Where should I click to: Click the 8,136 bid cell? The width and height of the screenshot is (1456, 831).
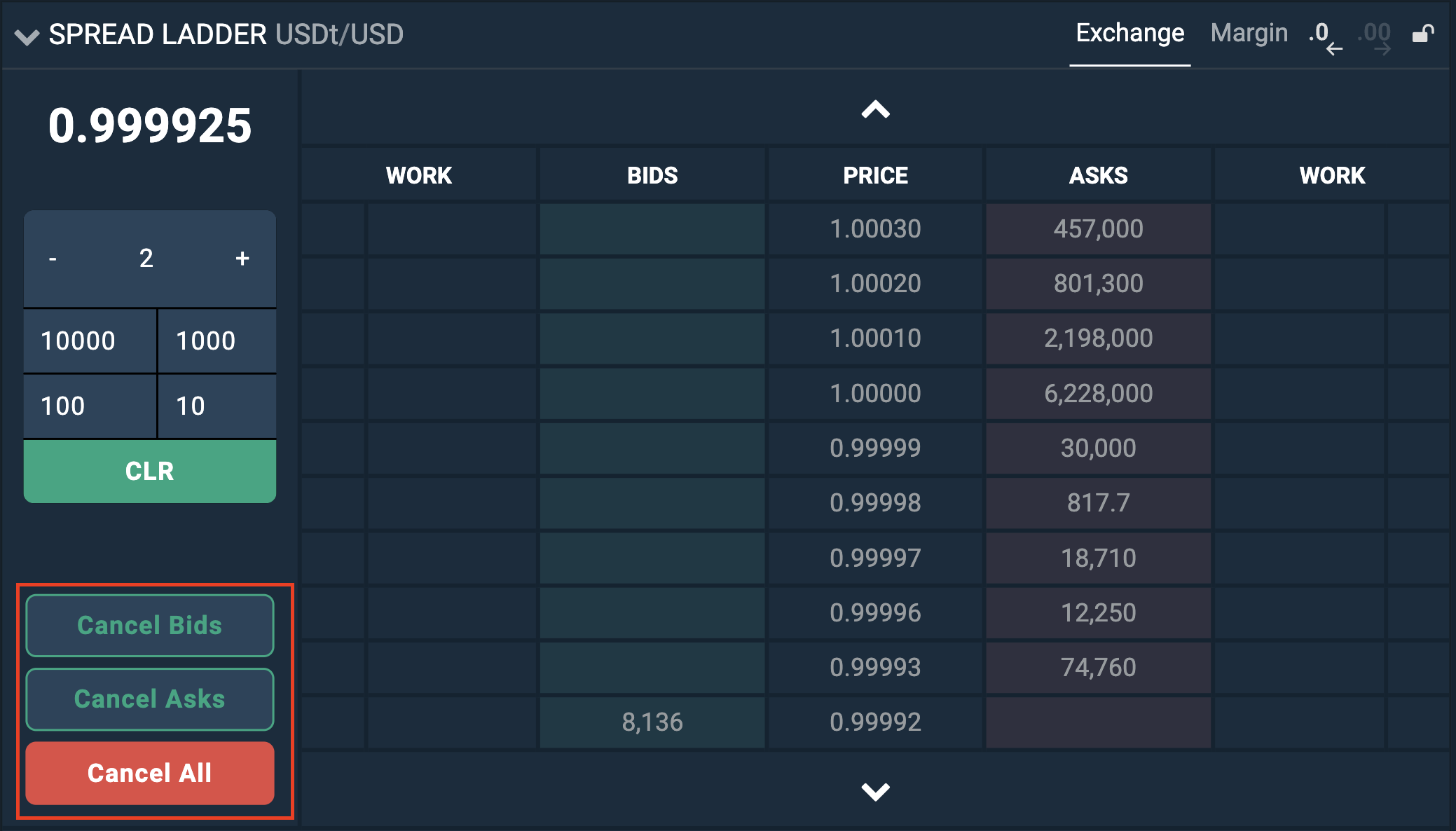click(x=652, y=722)
